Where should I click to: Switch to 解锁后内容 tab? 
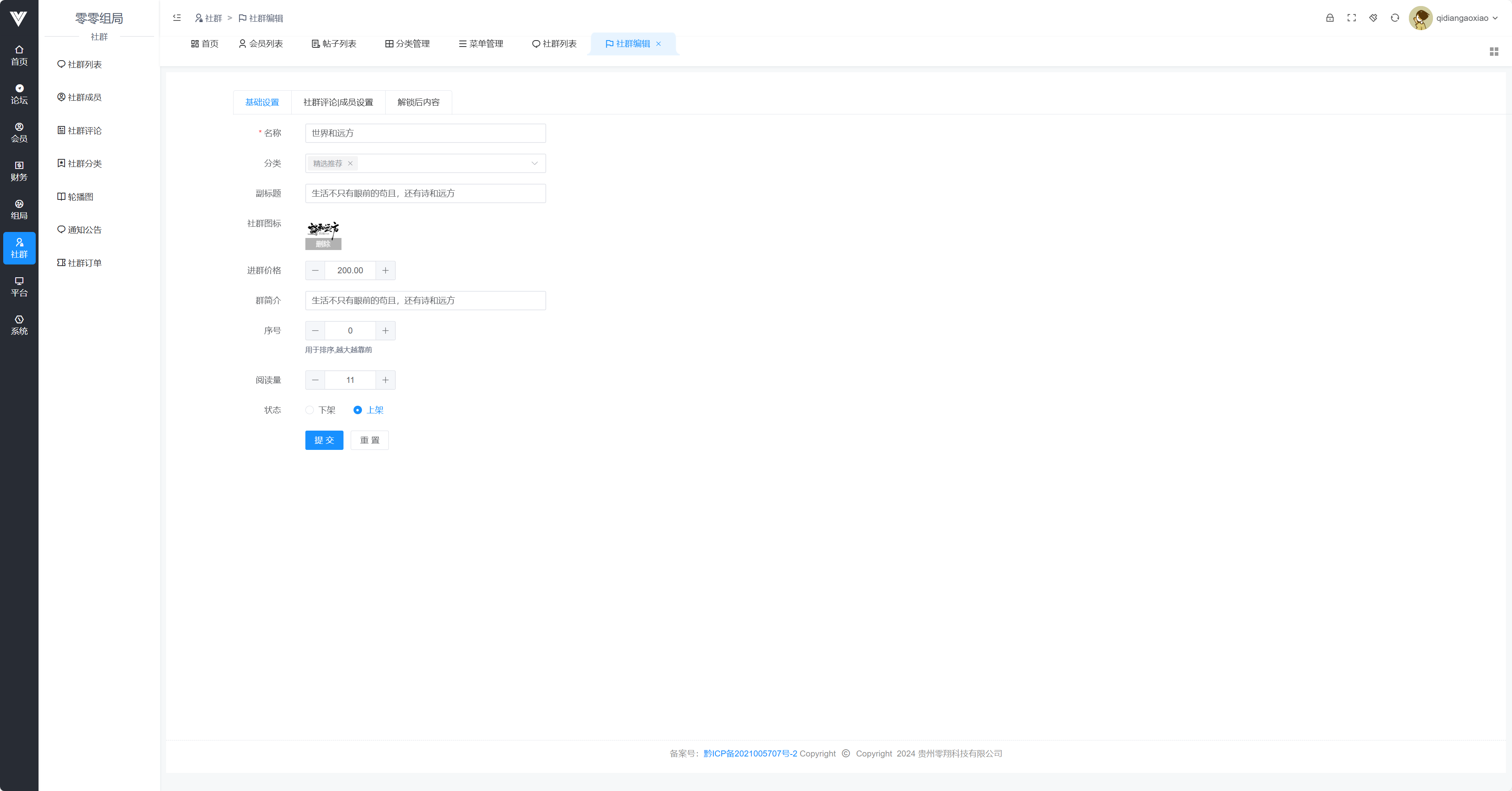[418, 102]
